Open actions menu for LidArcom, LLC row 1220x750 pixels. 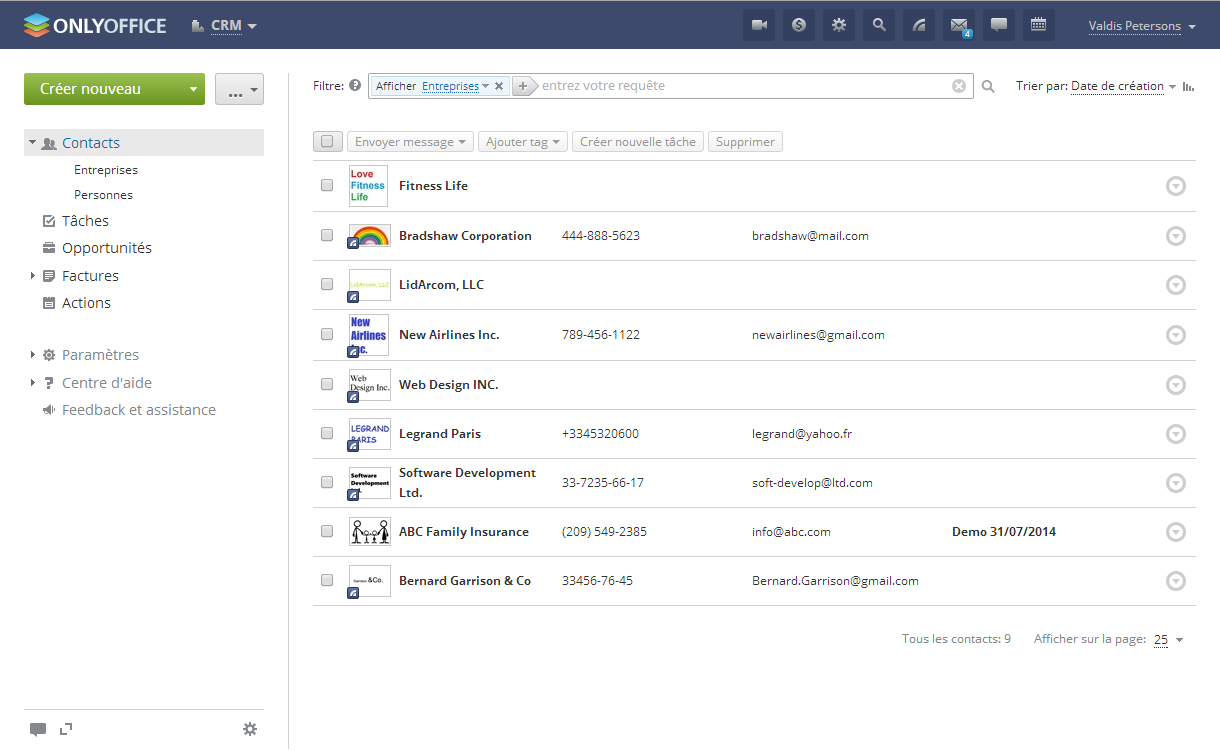pos(1176,285)
